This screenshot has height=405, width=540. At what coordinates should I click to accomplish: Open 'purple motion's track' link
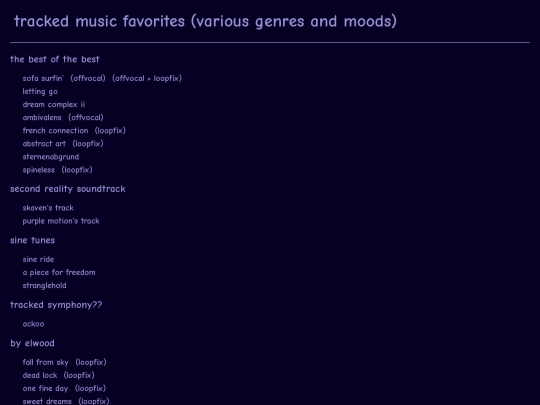point(61,221)
